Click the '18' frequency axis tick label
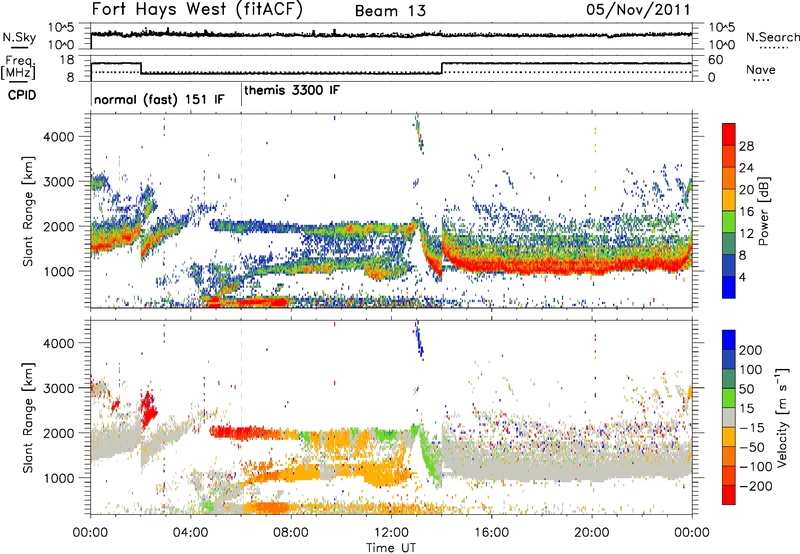 [x=66, y=60]
